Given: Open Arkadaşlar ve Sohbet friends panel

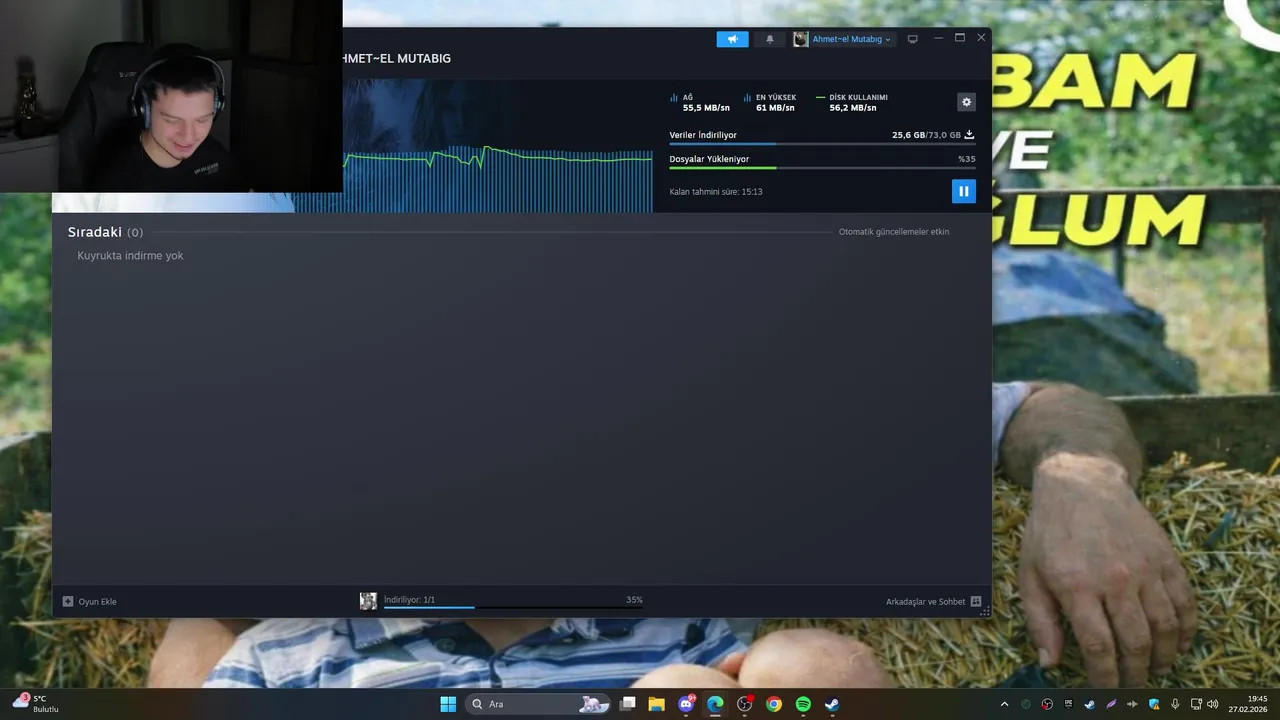Looking at the screenshot, I should [x=925, y=602].
